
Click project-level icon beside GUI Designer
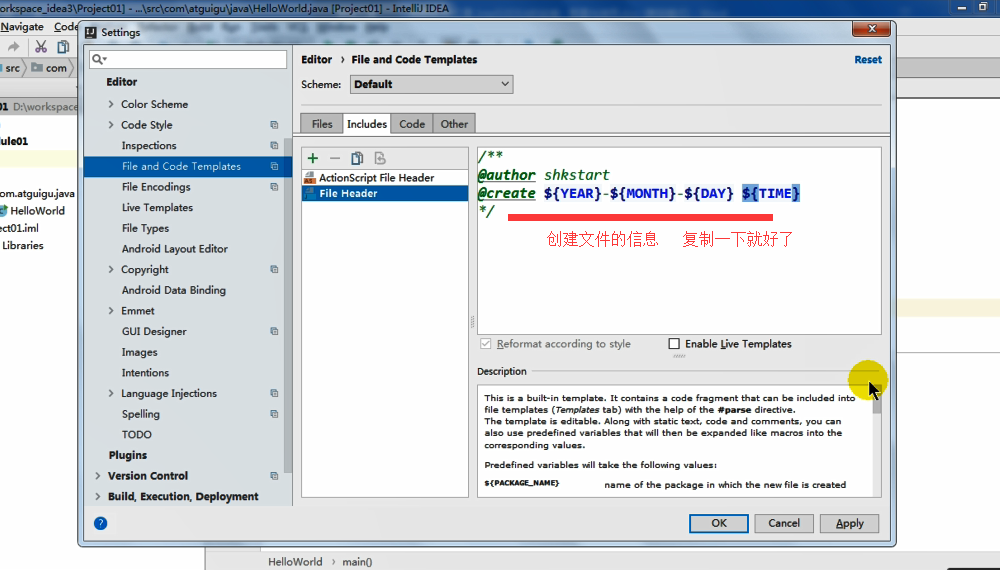coord(274,331)
